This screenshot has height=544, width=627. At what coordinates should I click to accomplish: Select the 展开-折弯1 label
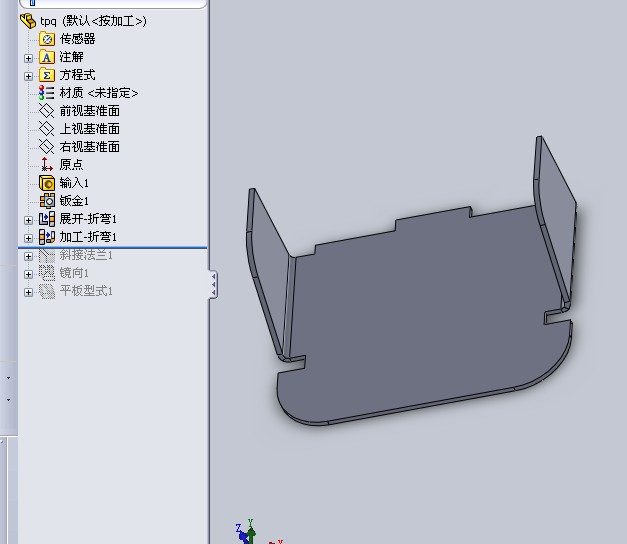[x=88, y=219]
